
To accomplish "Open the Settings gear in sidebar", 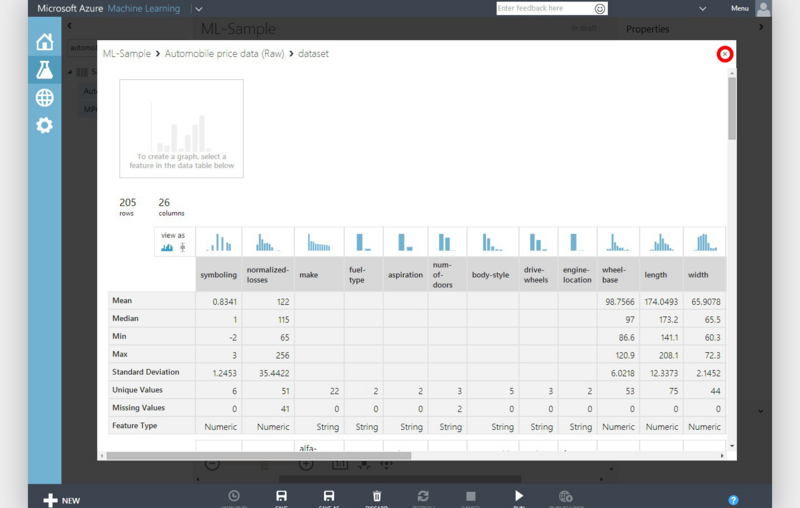I will pyautogui.click(x=44, y=125).
